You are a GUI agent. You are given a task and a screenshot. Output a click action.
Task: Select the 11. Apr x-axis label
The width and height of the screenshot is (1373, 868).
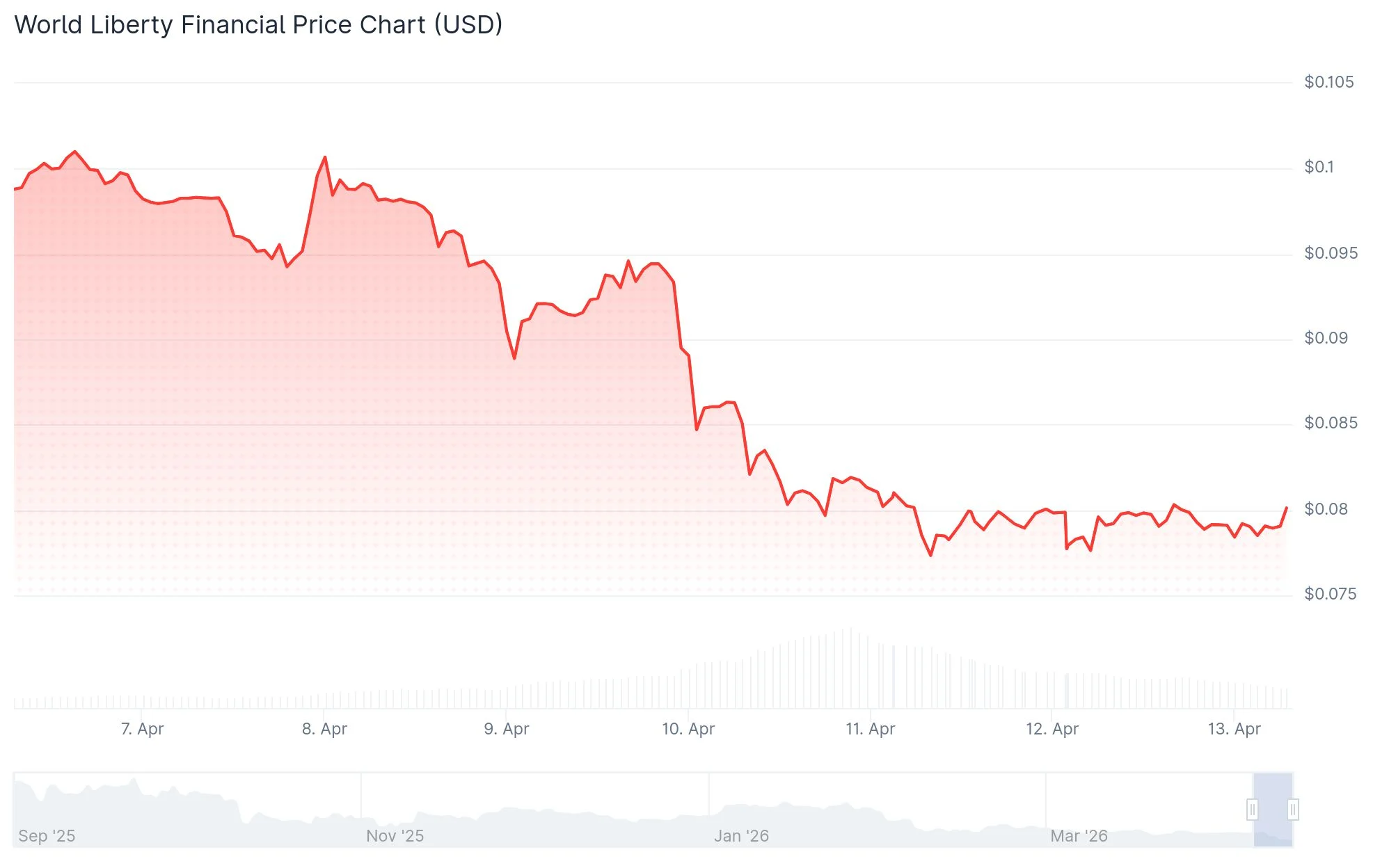(x=870, y=729)
